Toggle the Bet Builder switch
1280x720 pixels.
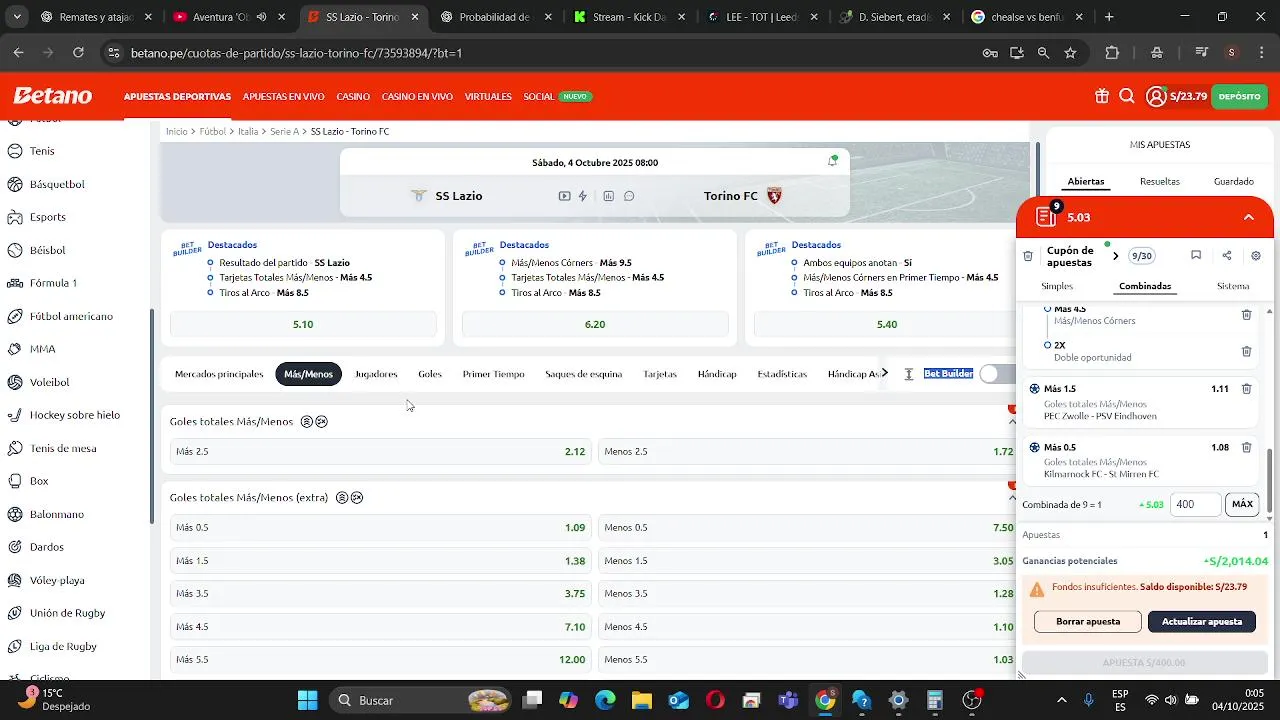998,373
